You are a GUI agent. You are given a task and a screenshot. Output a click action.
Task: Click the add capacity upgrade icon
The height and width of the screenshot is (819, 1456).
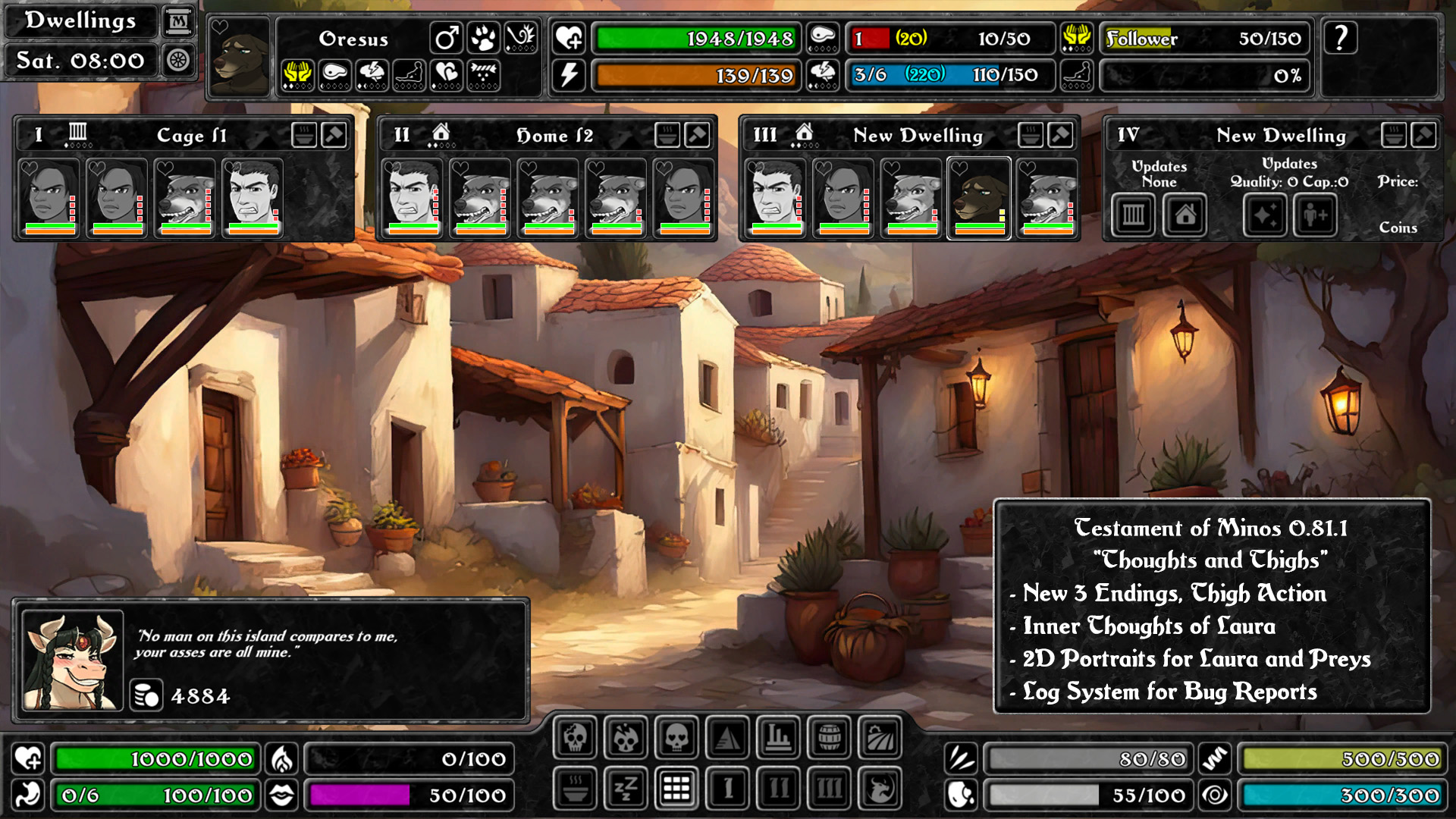tap(1315, 216)
